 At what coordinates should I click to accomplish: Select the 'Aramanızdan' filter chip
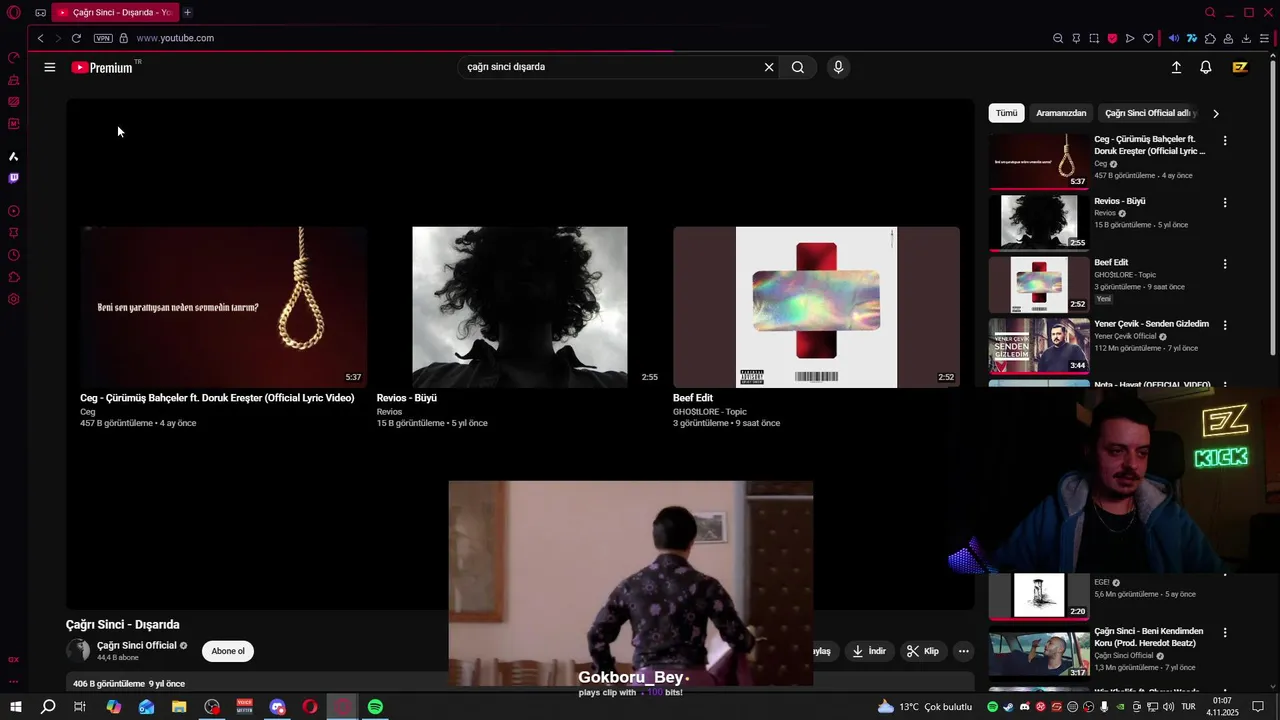(1061, 113)
